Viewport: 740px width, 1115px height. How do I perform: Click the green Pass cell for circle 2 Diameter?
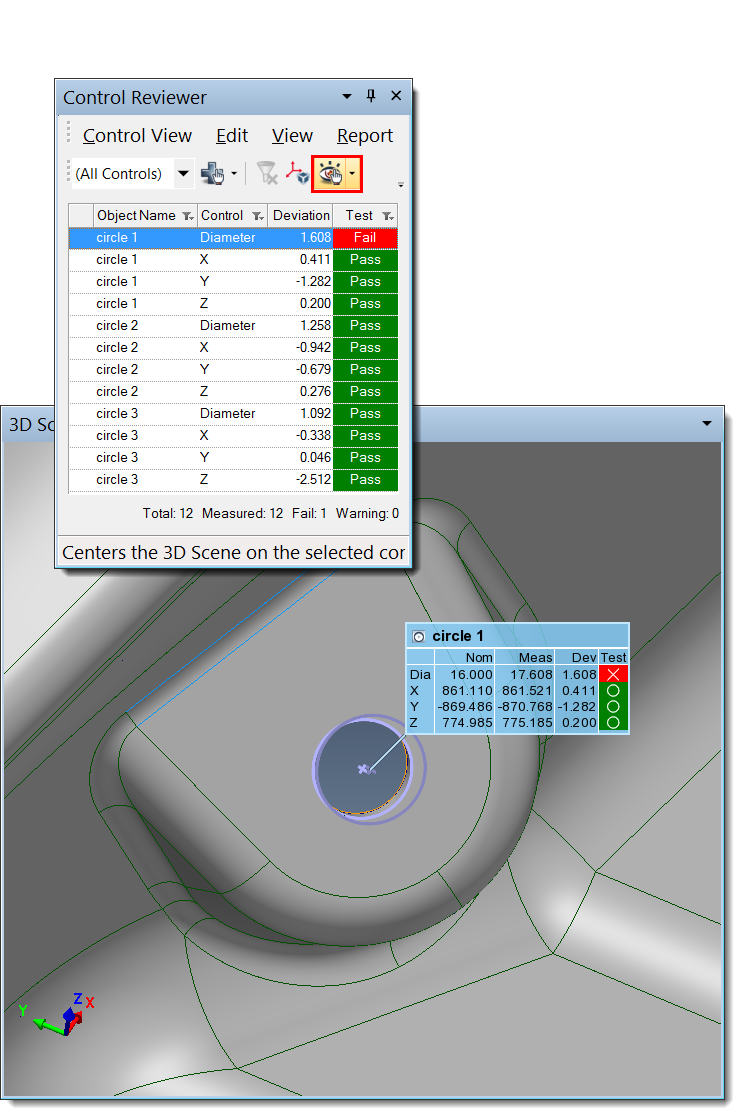pyautogui.click(x=365, y=326)
